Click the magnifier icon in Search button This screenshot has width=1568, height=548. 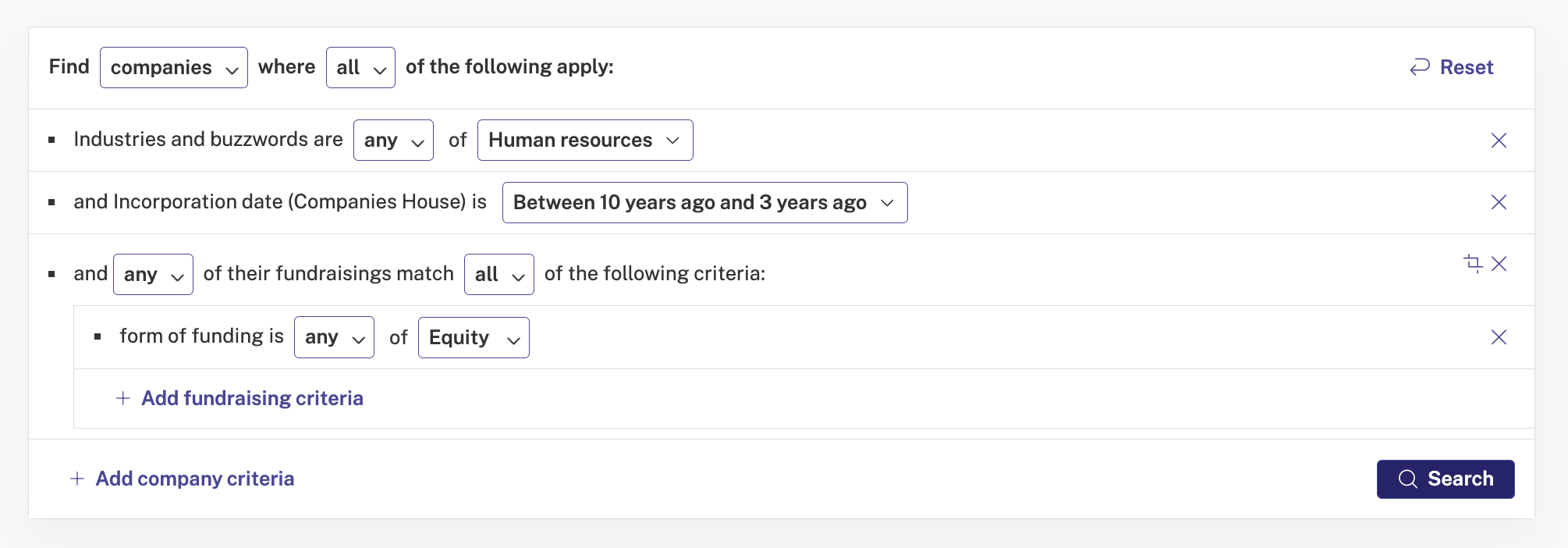tap(1407, 479)
